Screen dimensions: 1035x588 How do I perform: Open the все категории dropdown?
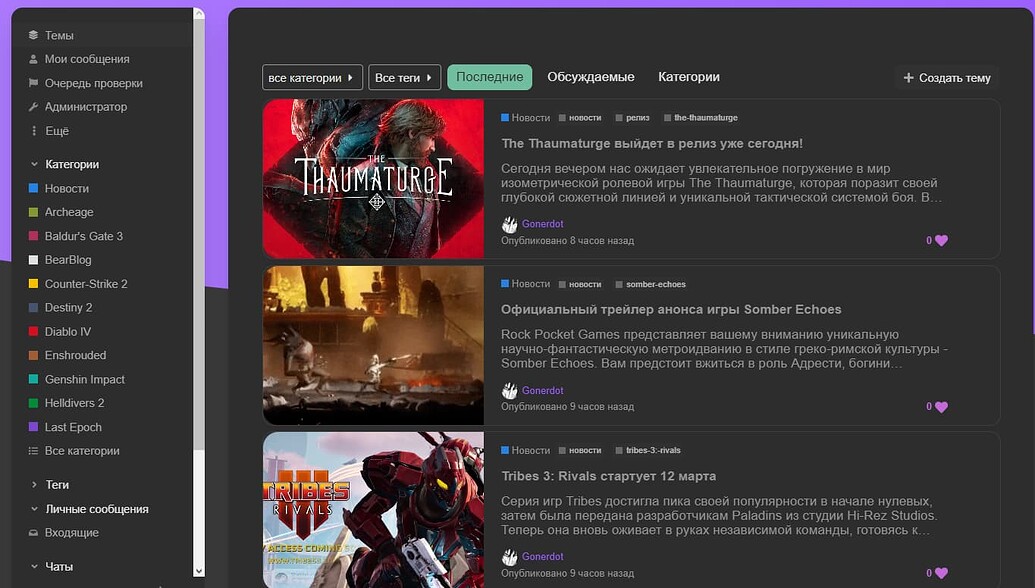pyautogui.click(x=312, y=78)
